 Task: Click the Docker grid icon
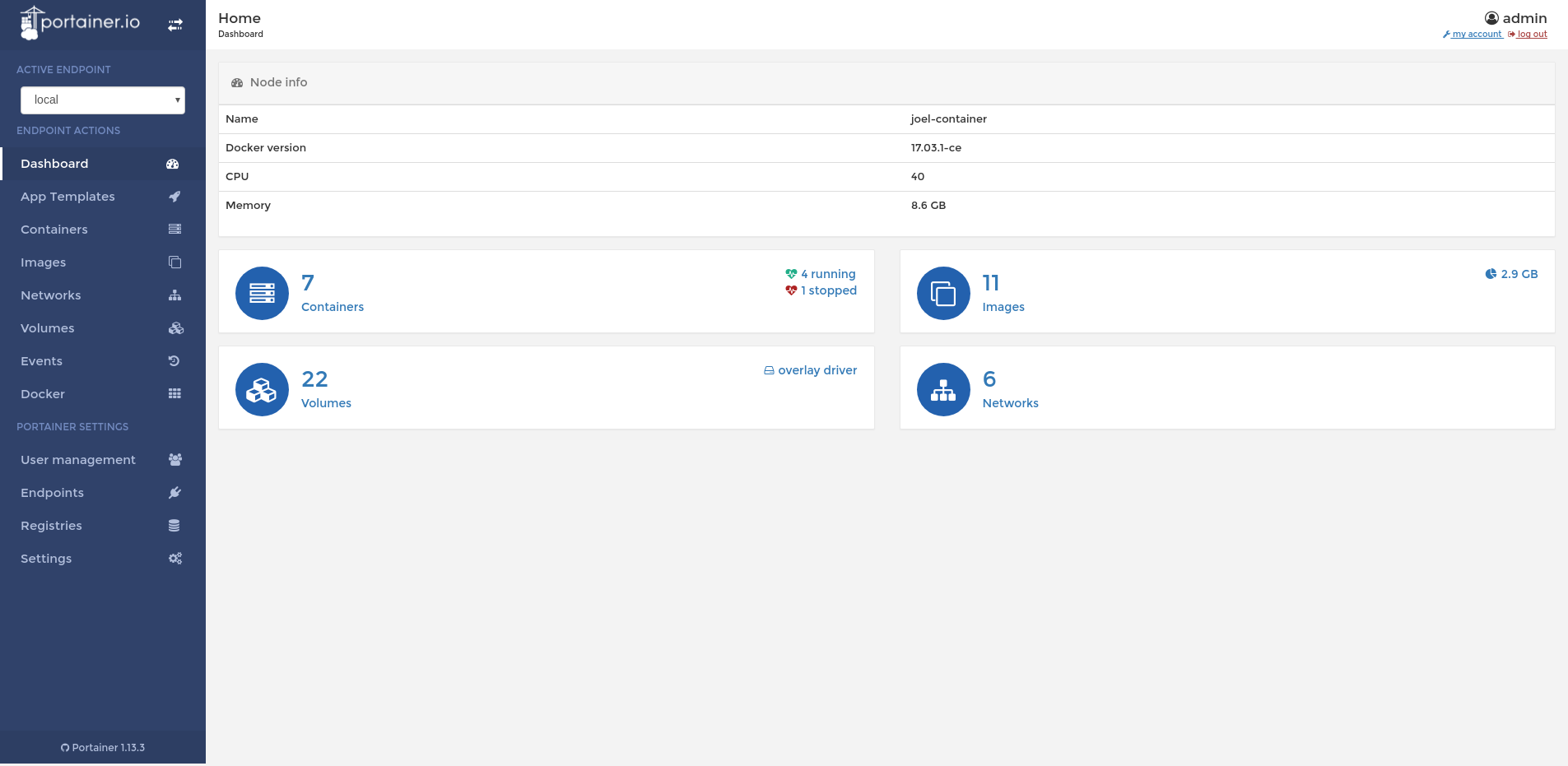click(x=174, y=393)
